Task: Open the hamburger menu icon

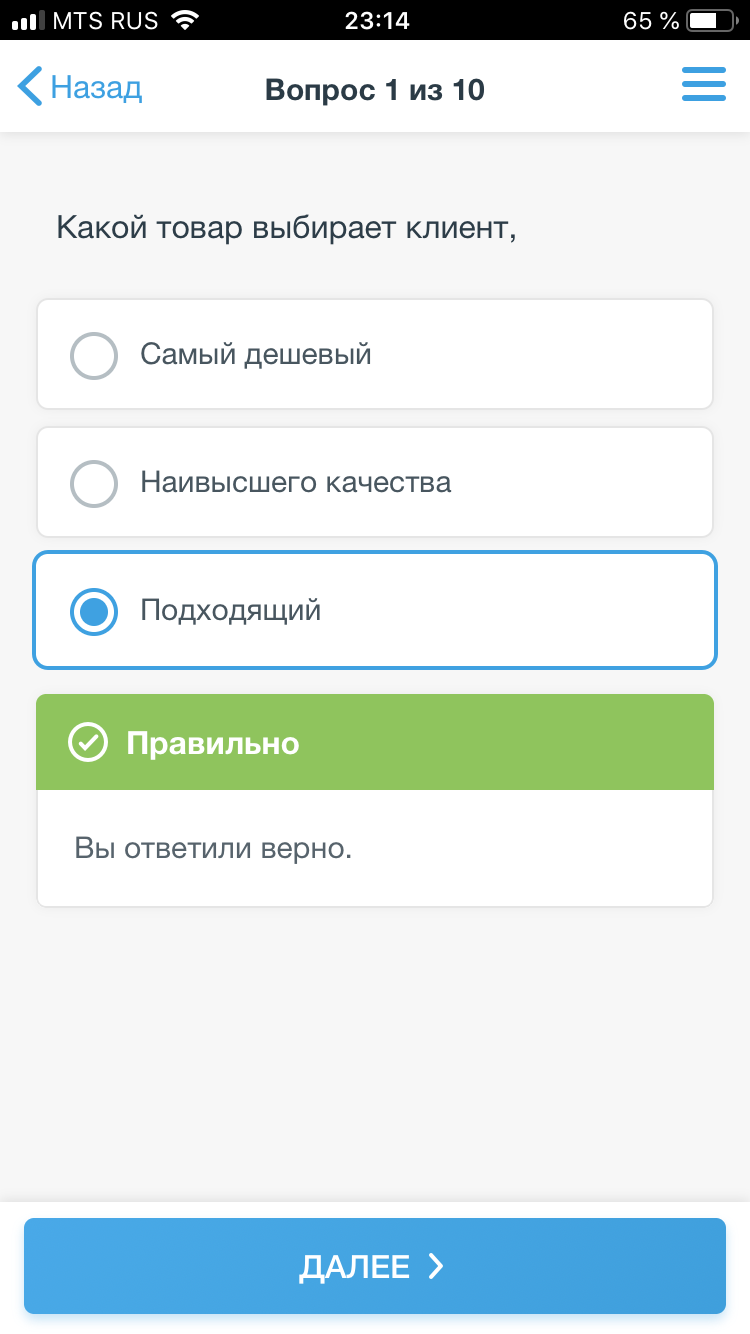Action: pyautogui.click(x=703, y=85)
